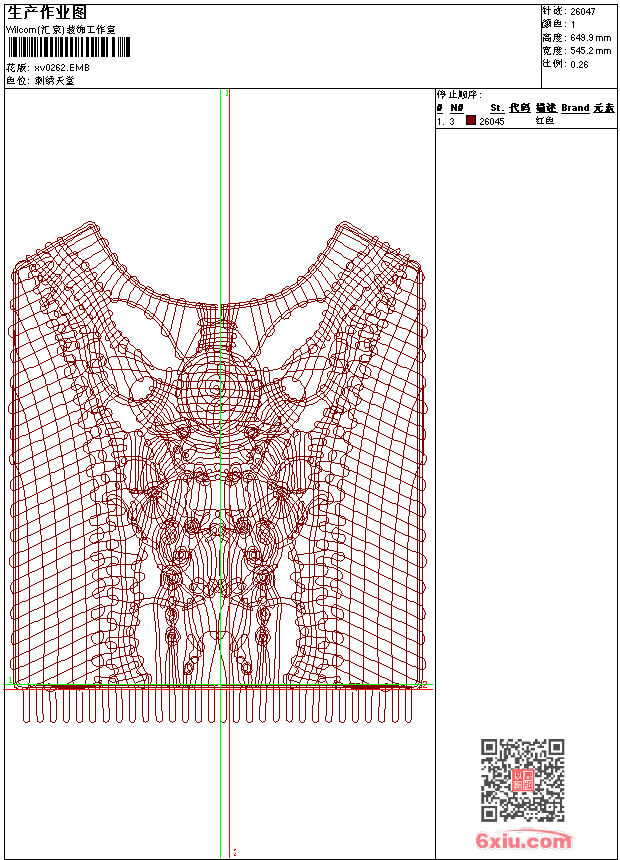Click the height value '649.9 mm'
Viewport: 620px width, 860px height.
pos(590,38)
